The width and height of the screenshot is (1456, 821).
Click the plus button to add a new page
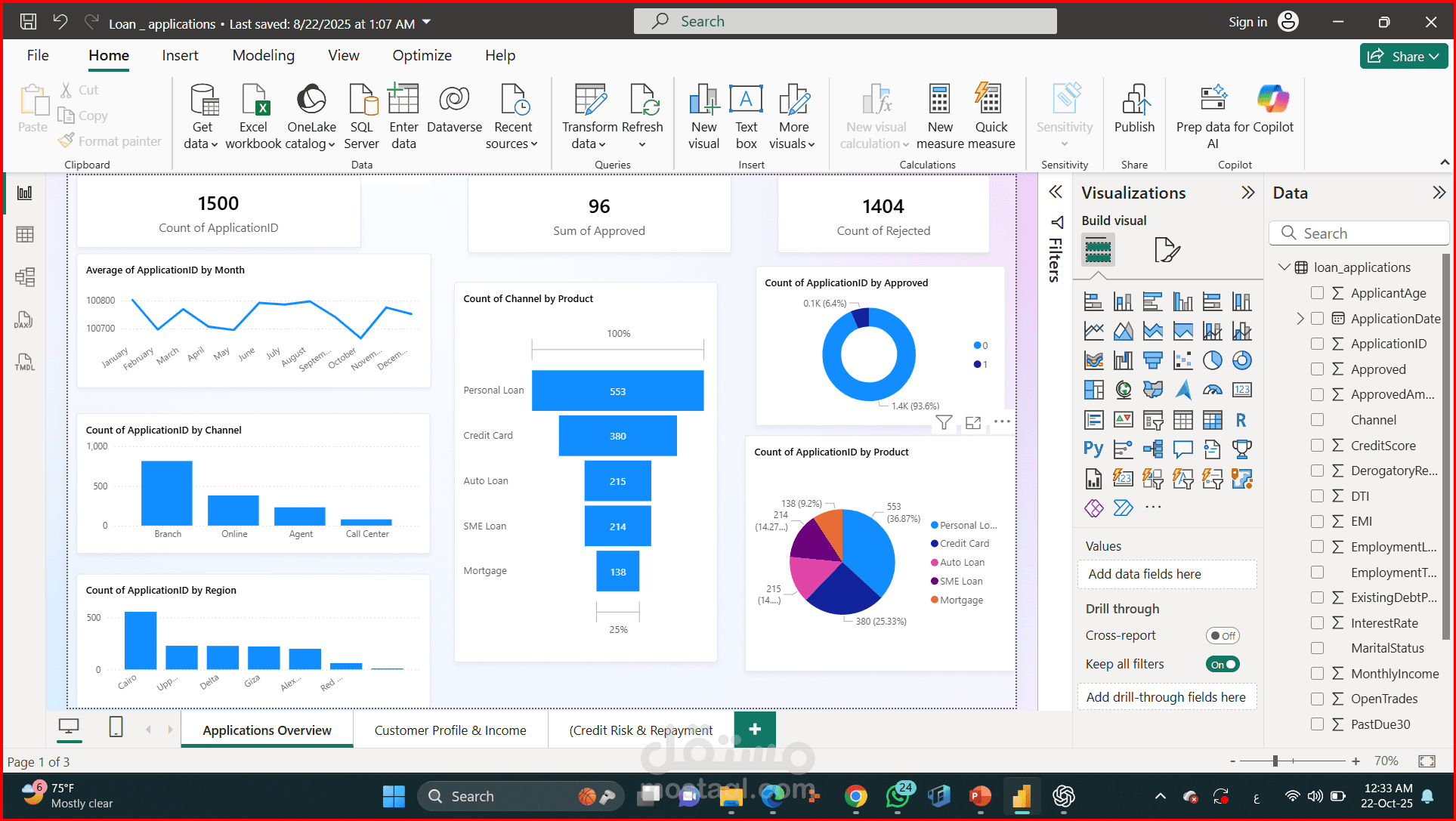click(755, 729)
